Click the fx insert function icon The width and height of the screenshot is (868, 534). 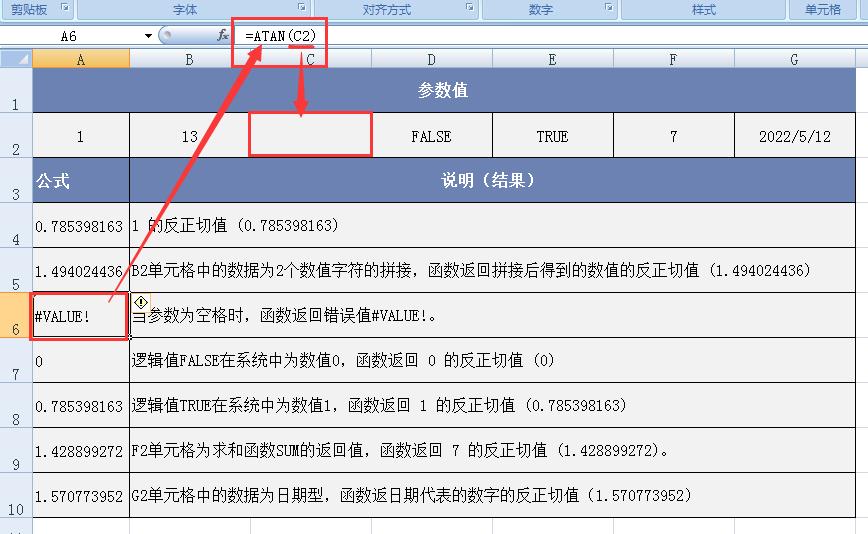(223, 35)
